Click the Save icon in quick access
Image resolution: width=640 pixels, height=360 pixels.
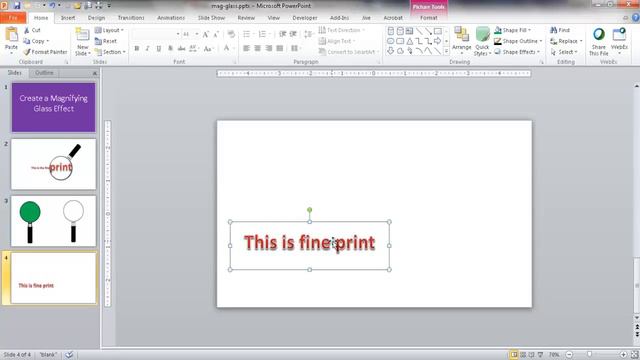click(x=17, y=6)
